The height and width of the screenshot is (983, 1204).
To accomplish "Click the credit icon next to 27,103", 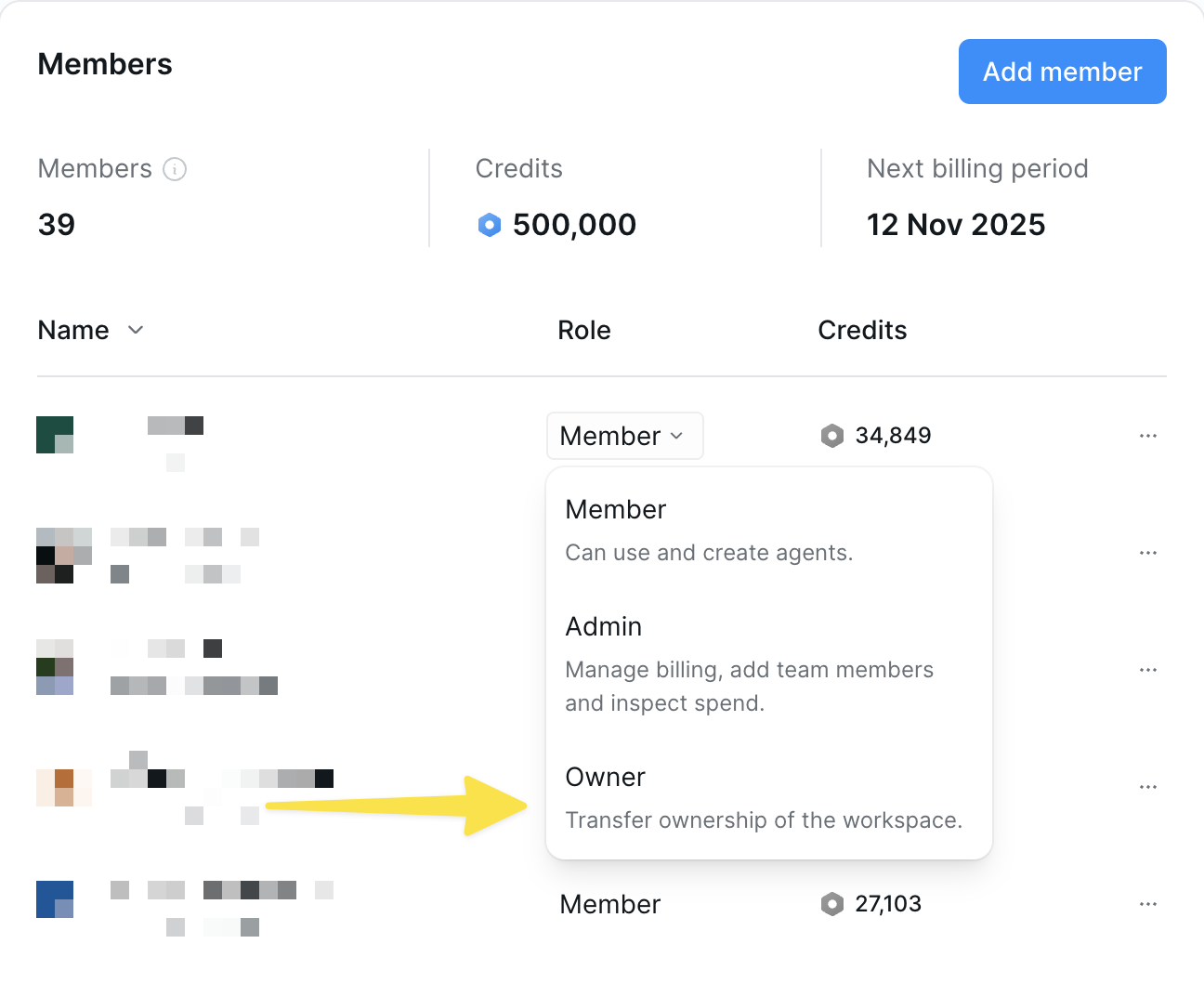I will pos(831,903).
